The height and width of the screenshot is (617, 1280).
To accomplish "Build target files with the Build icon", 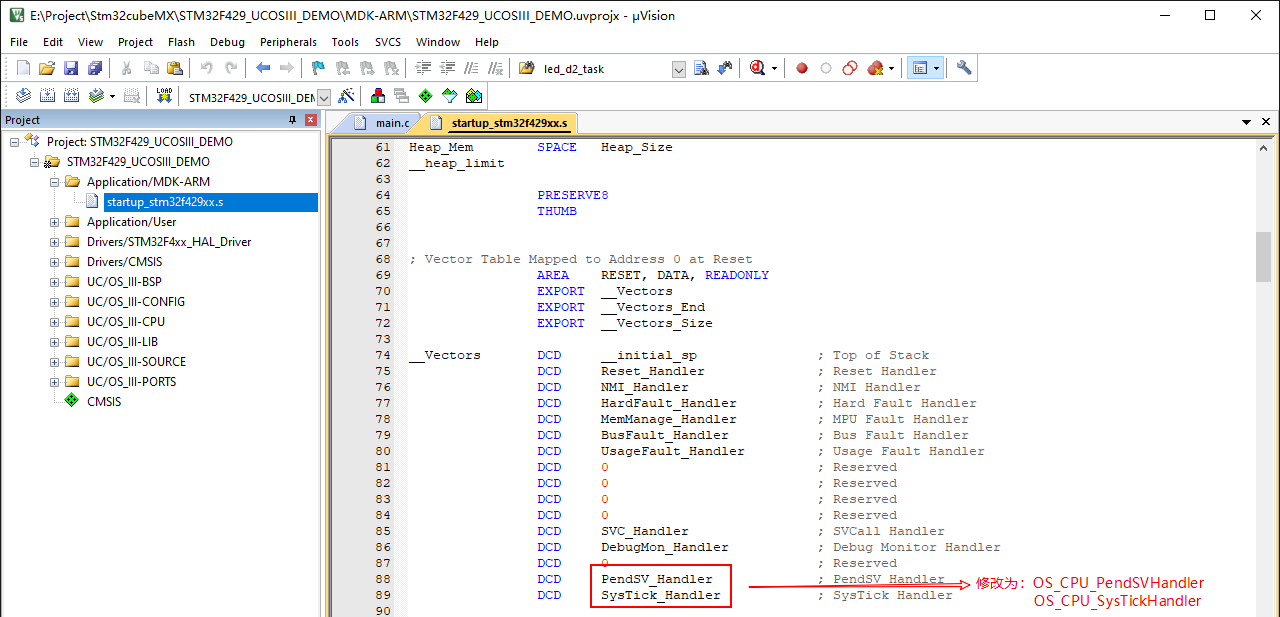I will (47, 96).
